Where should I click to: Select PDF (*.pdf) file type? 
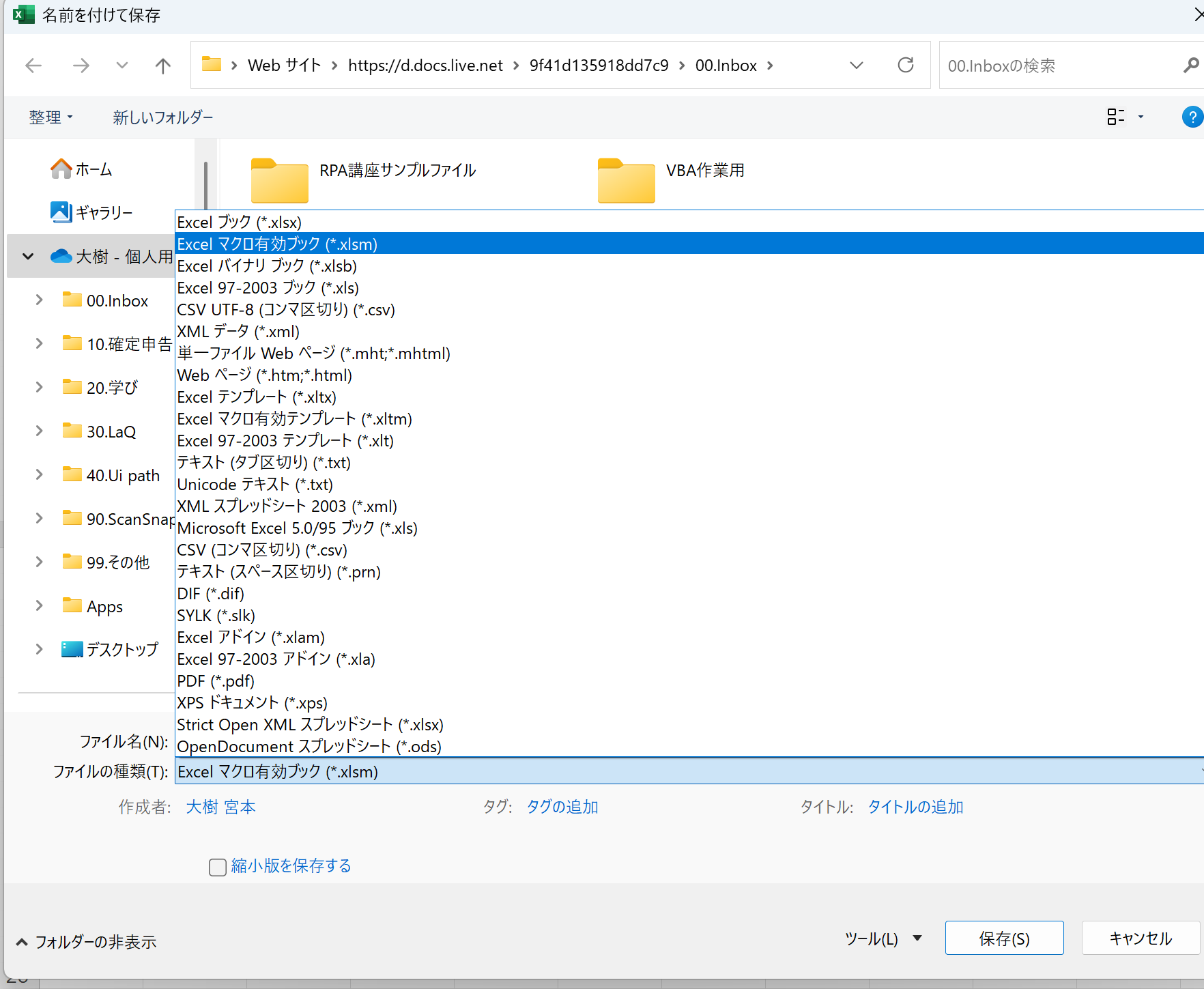coord(689,680)
